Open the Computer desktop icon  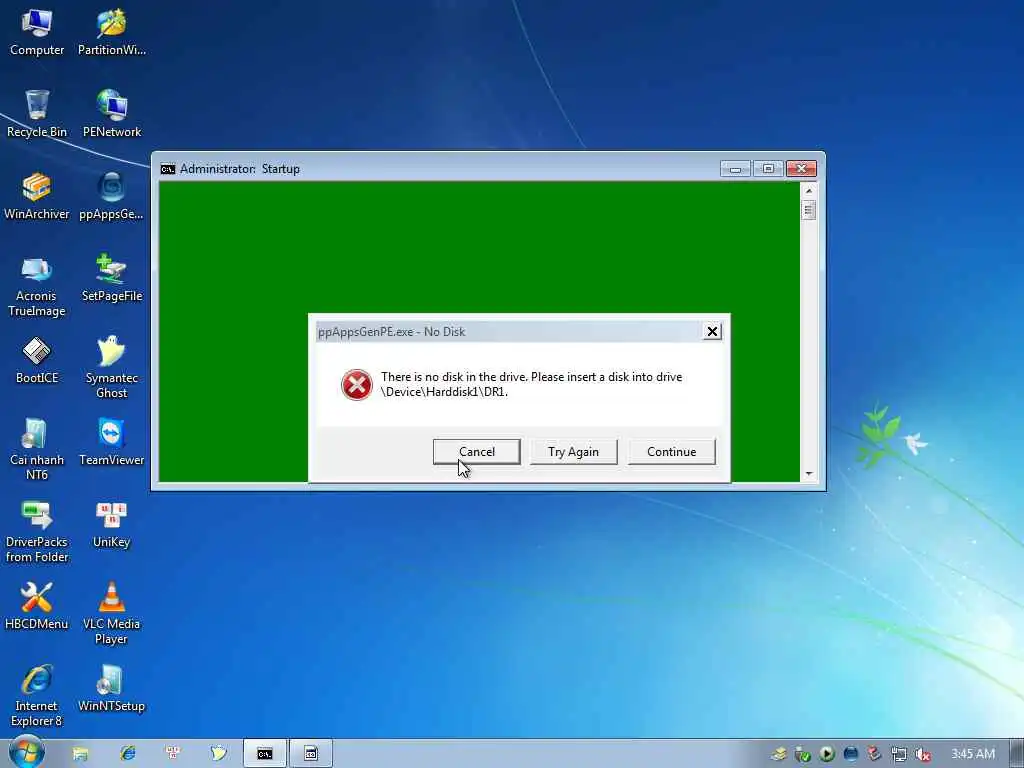pos(37,33)
